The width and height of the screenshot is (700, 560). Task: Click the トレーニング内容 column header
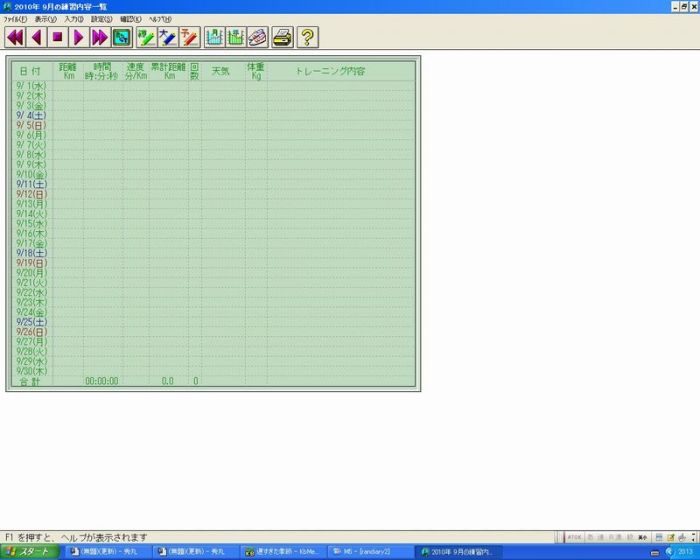tap(330, 72)
